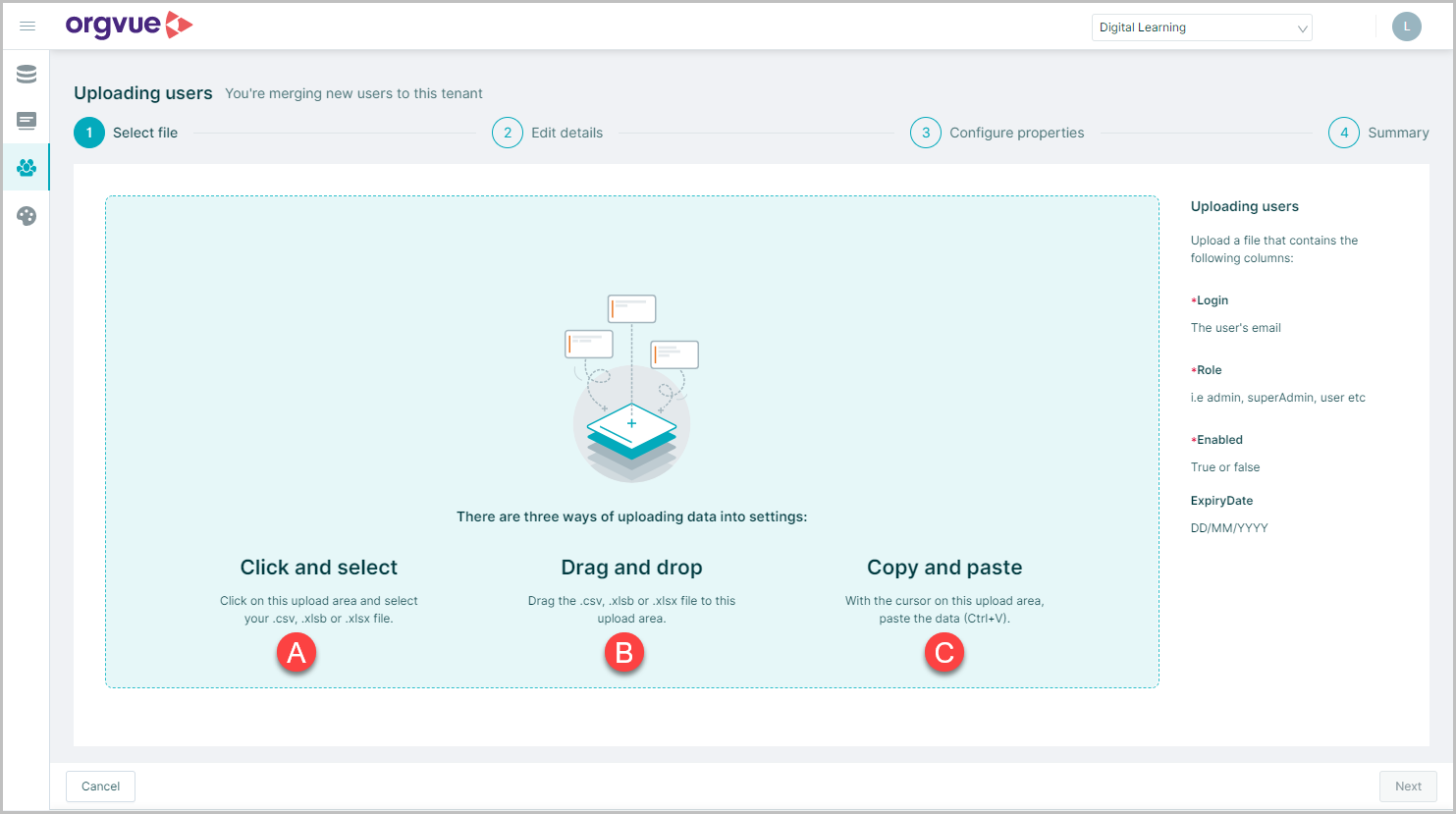The height and width of the screenshot is (814, 1456).
Task: Click the 'DD/MM/YYYY' format text
Action: (1229, 528)
